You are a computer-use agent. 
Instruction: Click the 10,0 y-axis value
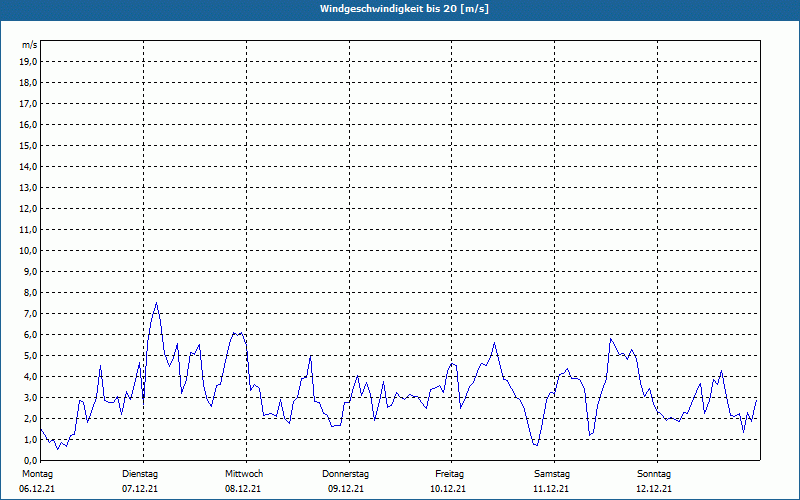(29, 251)
